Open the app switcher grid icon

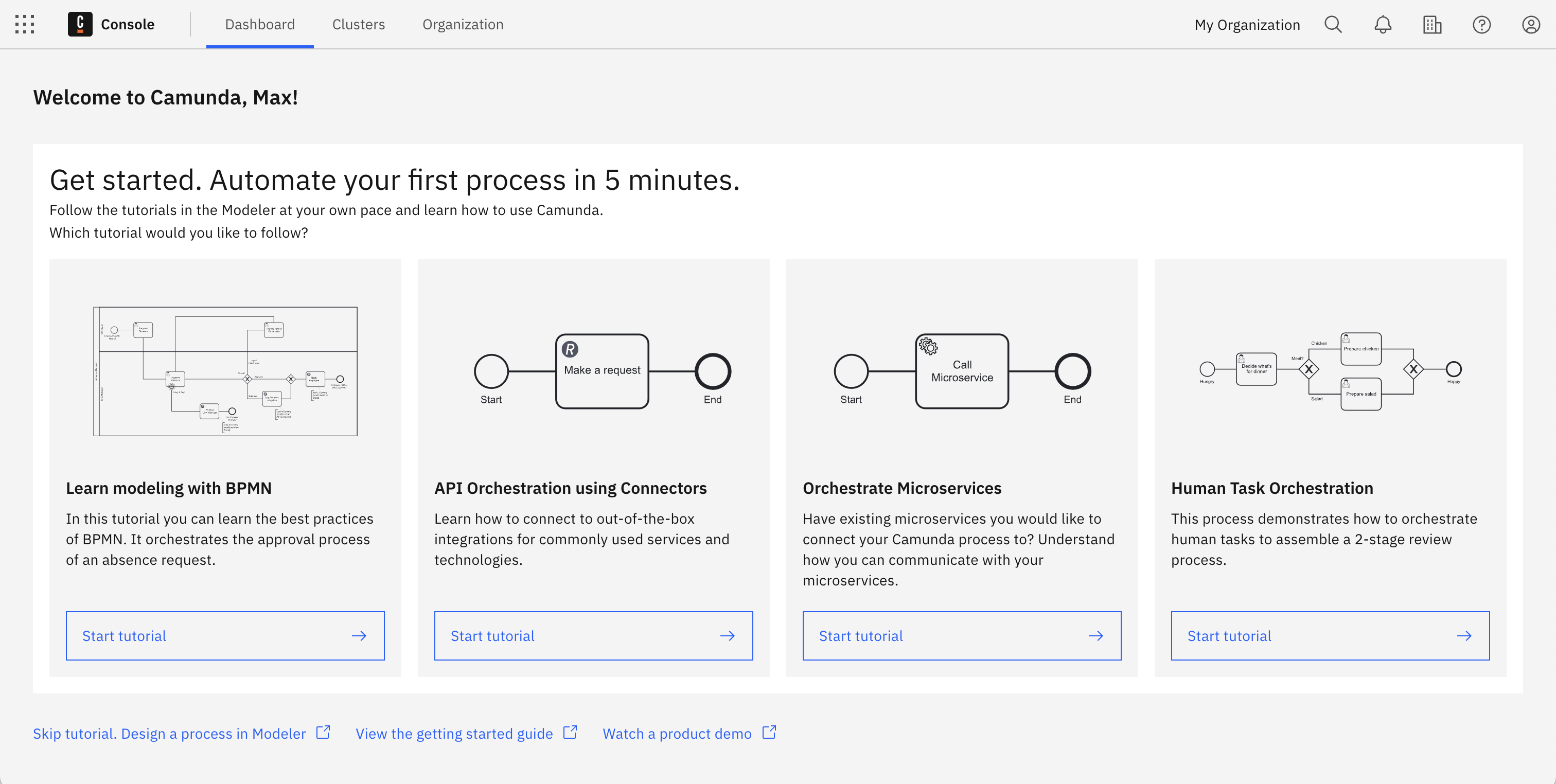[25, 24]
